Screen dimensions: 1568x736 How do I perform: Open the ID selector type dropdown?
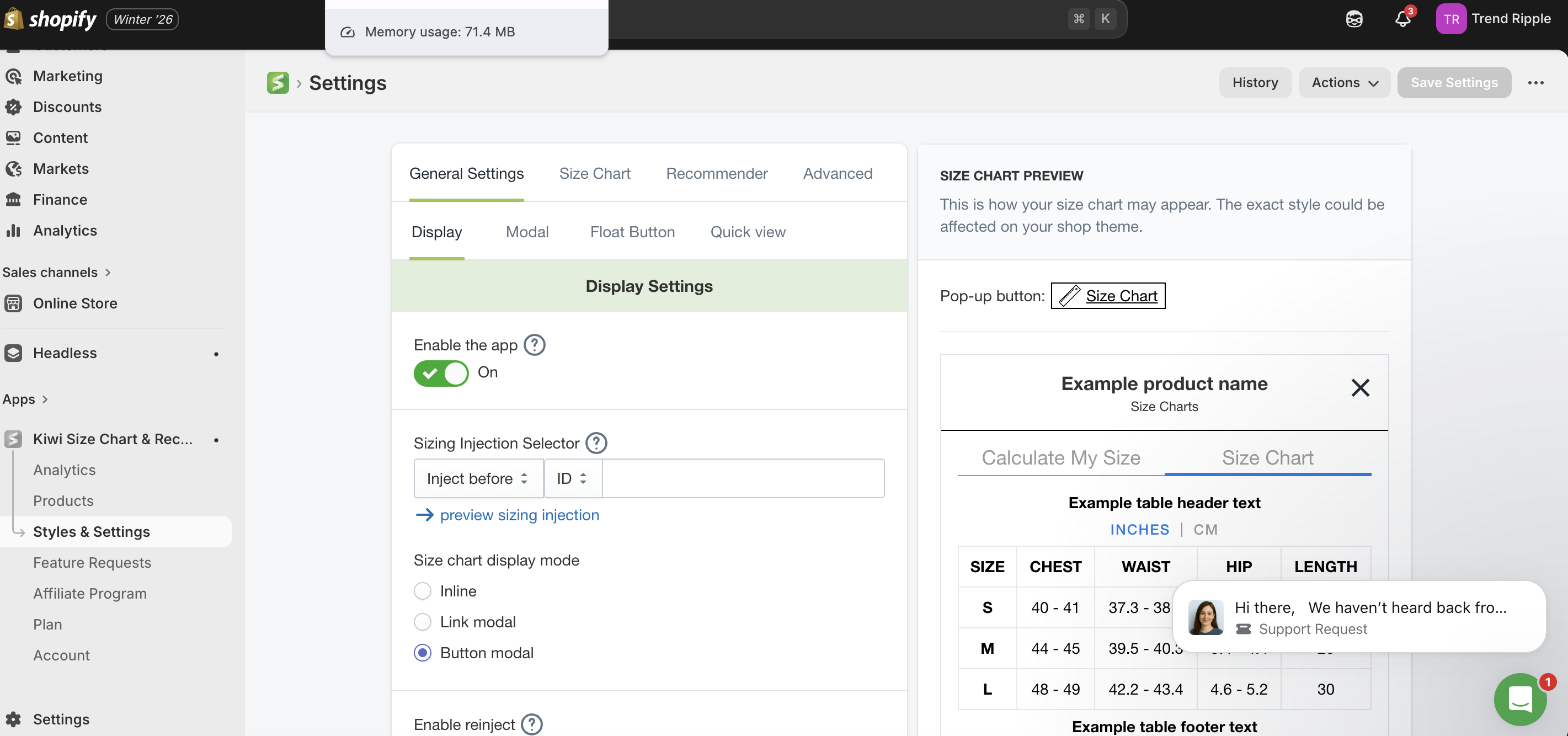coord(572,479)
